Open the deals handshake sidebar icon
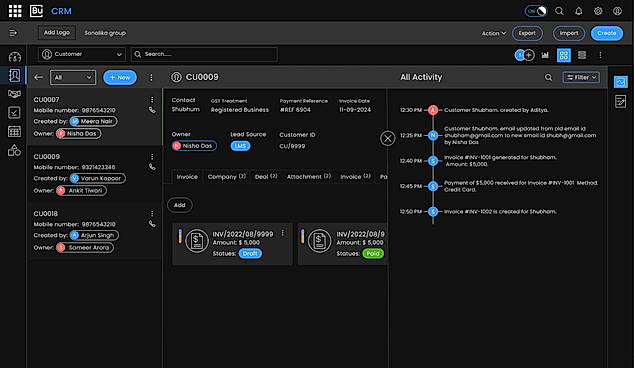635x368 pixels. [15, 94]
